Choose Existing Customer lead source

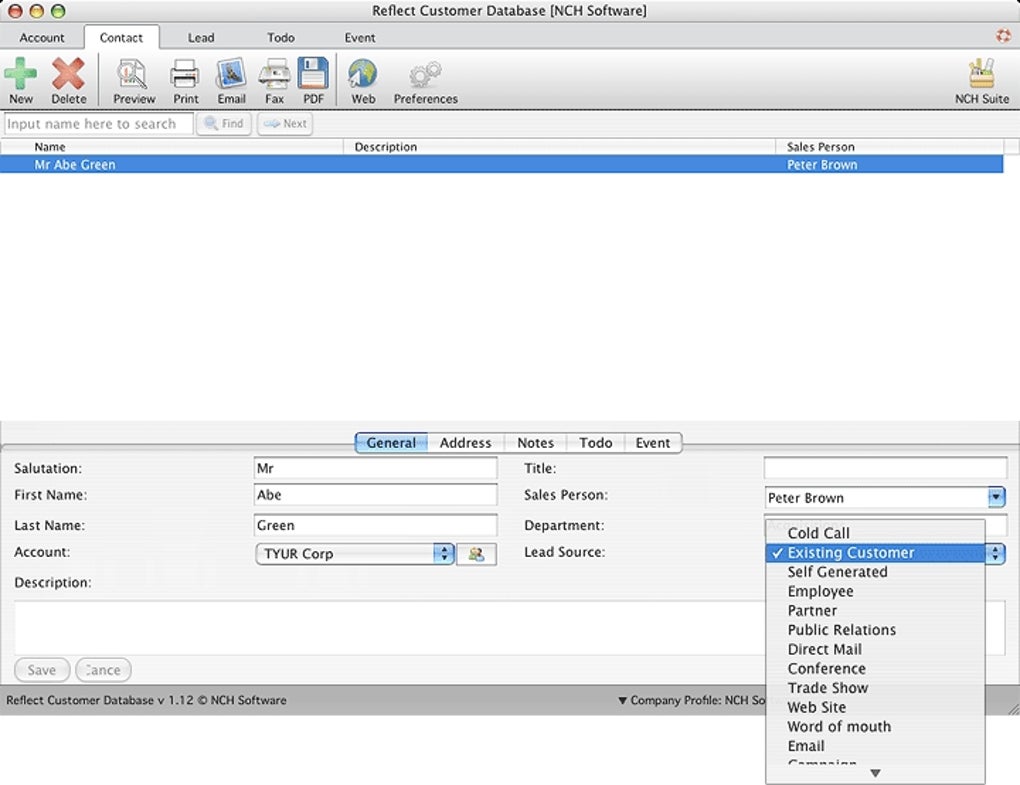(875, 553)
